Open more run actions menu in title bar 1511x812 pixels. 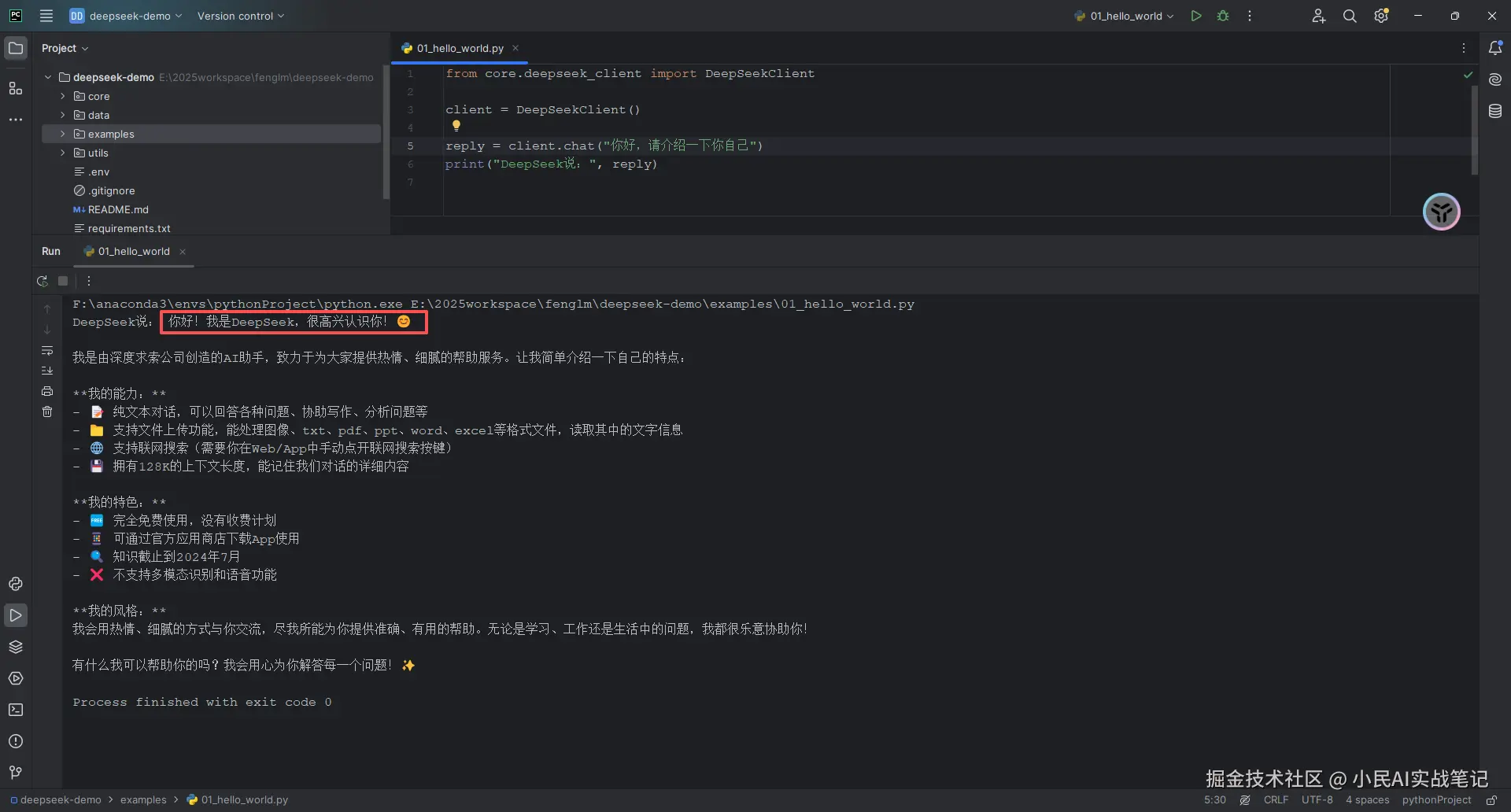pyautogui.click(x=1250, y=16)
